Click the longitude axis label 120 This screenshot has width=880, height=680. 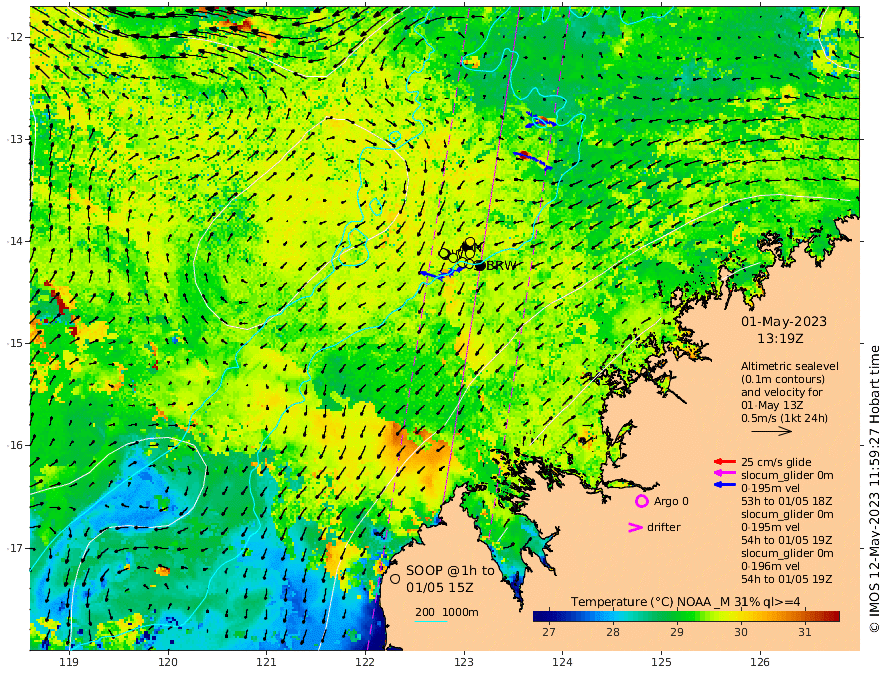pyautogui.click(x=168, y=663)
